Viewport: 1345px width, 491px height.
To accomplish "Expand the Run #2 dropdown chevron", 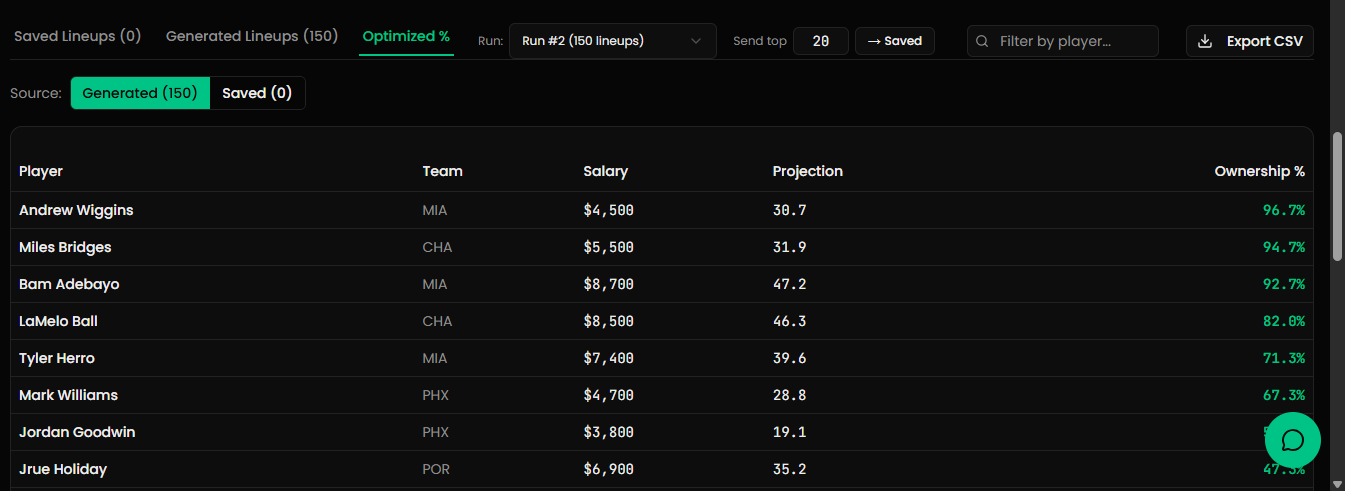I will [696, 41].
